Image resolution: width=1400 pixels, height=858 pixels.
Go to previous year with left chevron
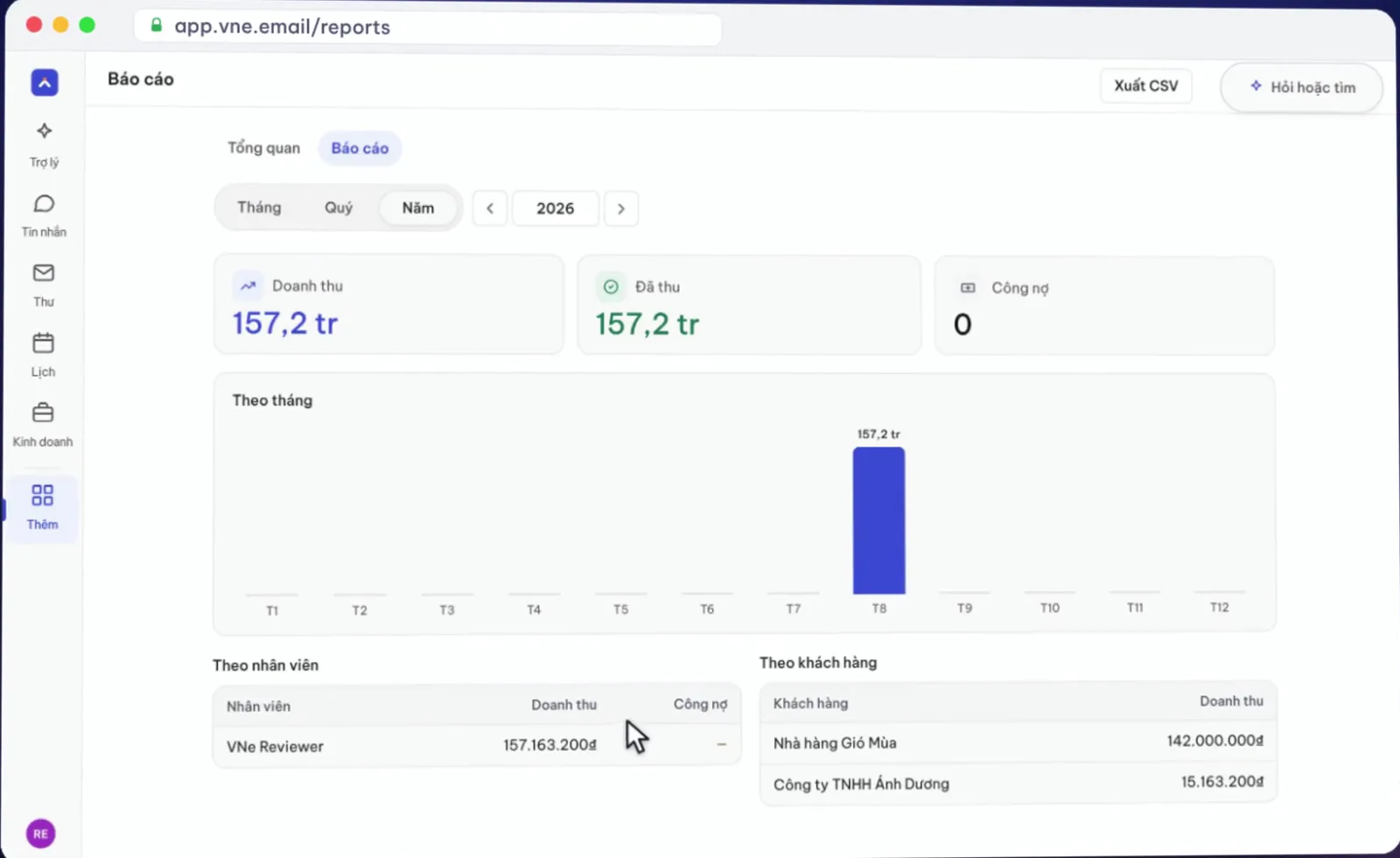pos(490,208)
